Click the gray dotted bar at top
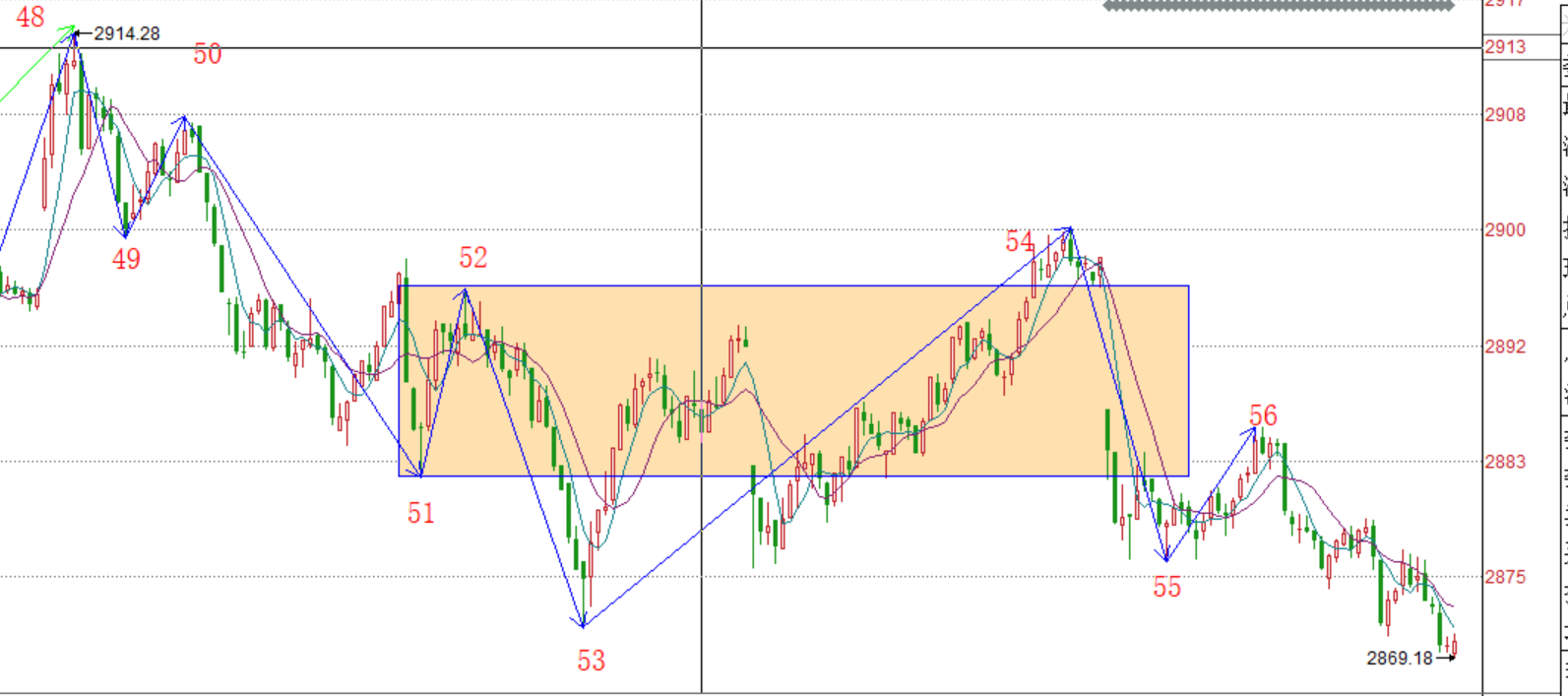 (x=1278, y=6)
